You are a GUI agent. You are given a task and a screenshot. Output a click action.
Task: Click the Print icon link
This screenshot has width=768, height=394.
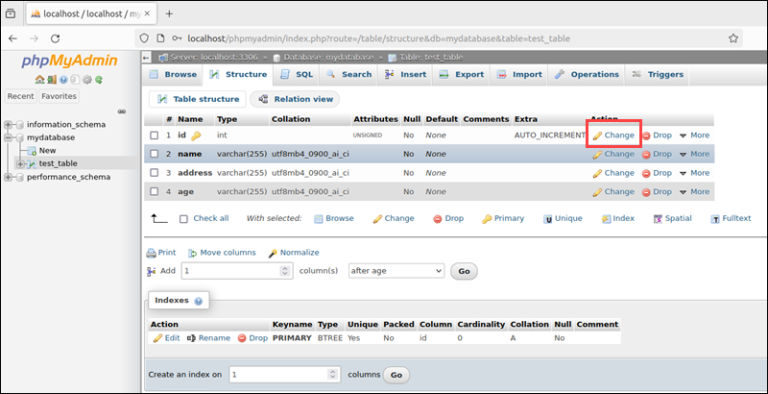point(161,253)
